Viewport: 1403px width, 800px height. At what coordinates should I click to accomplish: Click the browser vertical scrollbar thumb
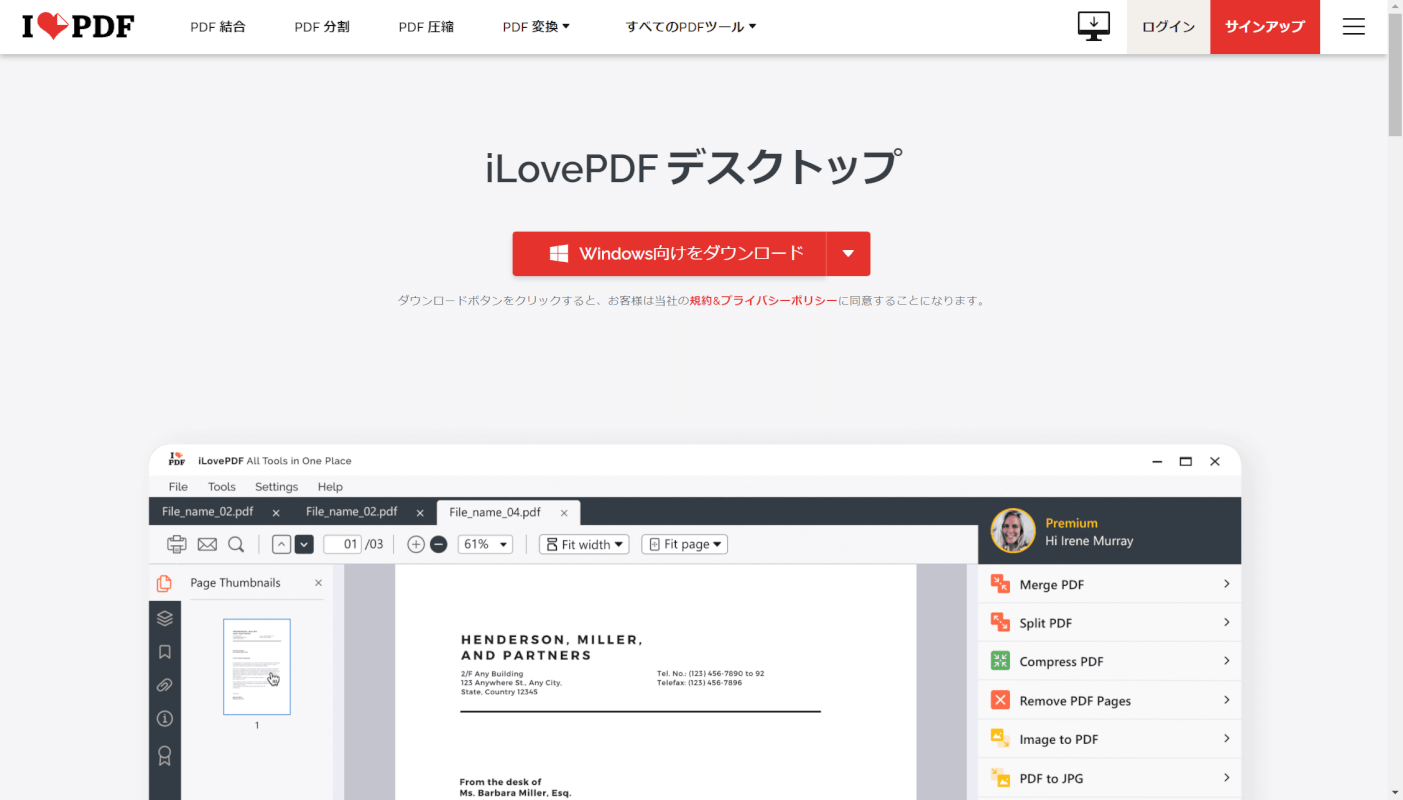(1395, 76)
